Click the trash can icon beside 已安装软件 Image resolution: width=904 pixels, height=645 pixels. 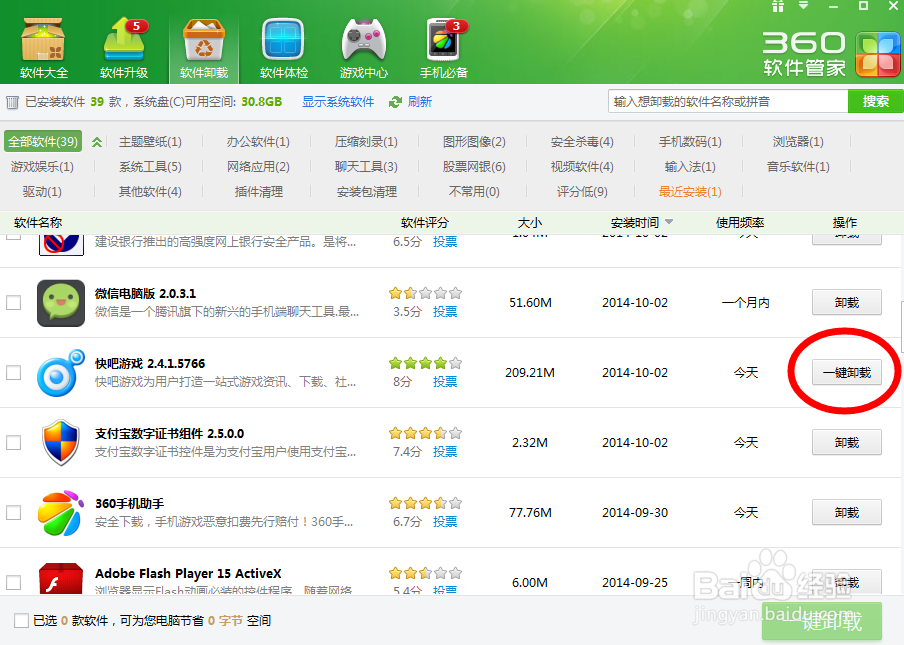pos(12,103)
